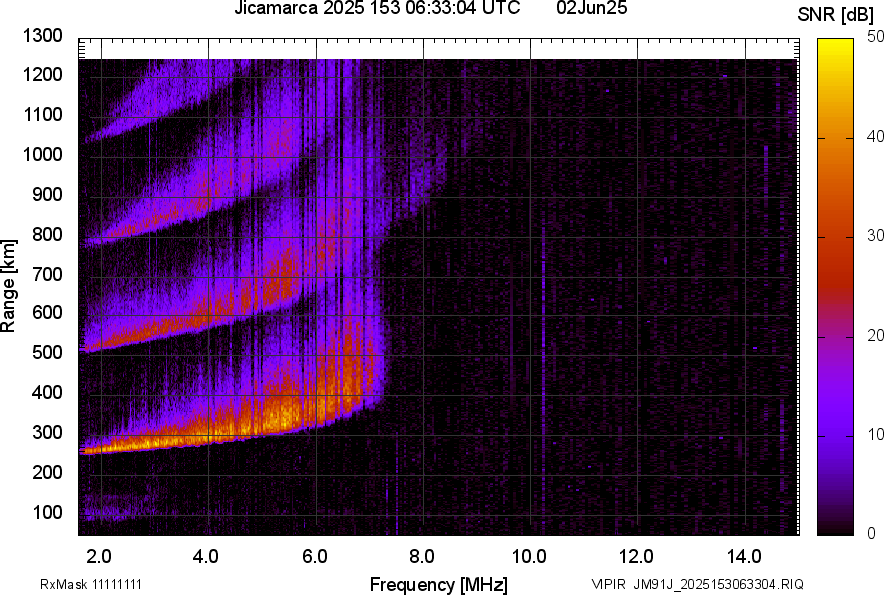The image size is (884, 595).
Task: Click the frequency tick label '4.0'
Action: point(206,557)
